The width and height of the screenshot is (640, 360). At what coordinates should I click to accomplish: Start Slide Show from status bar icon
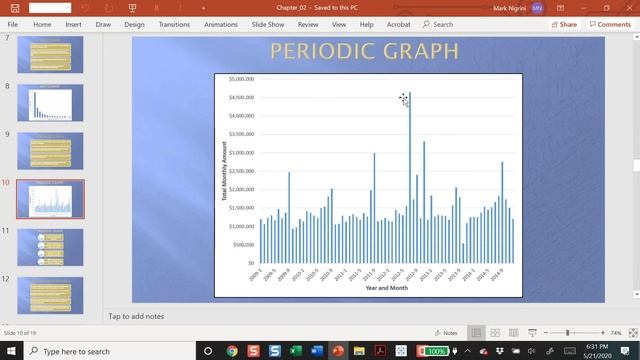coord(532,333)
